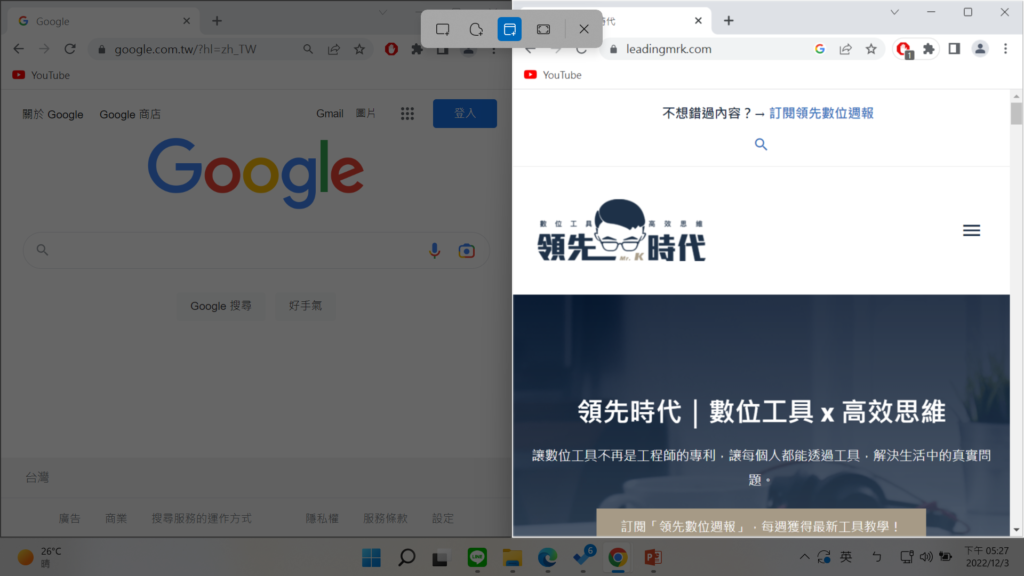The height and width of the screenshot is (576, 1024).
Task: Open 廣告 footer link on Google page
Action: (x=69, y=519)
